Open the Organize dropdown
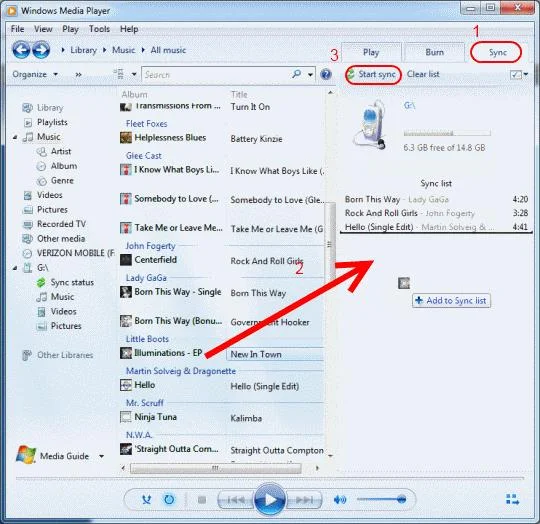 point(35,74)
